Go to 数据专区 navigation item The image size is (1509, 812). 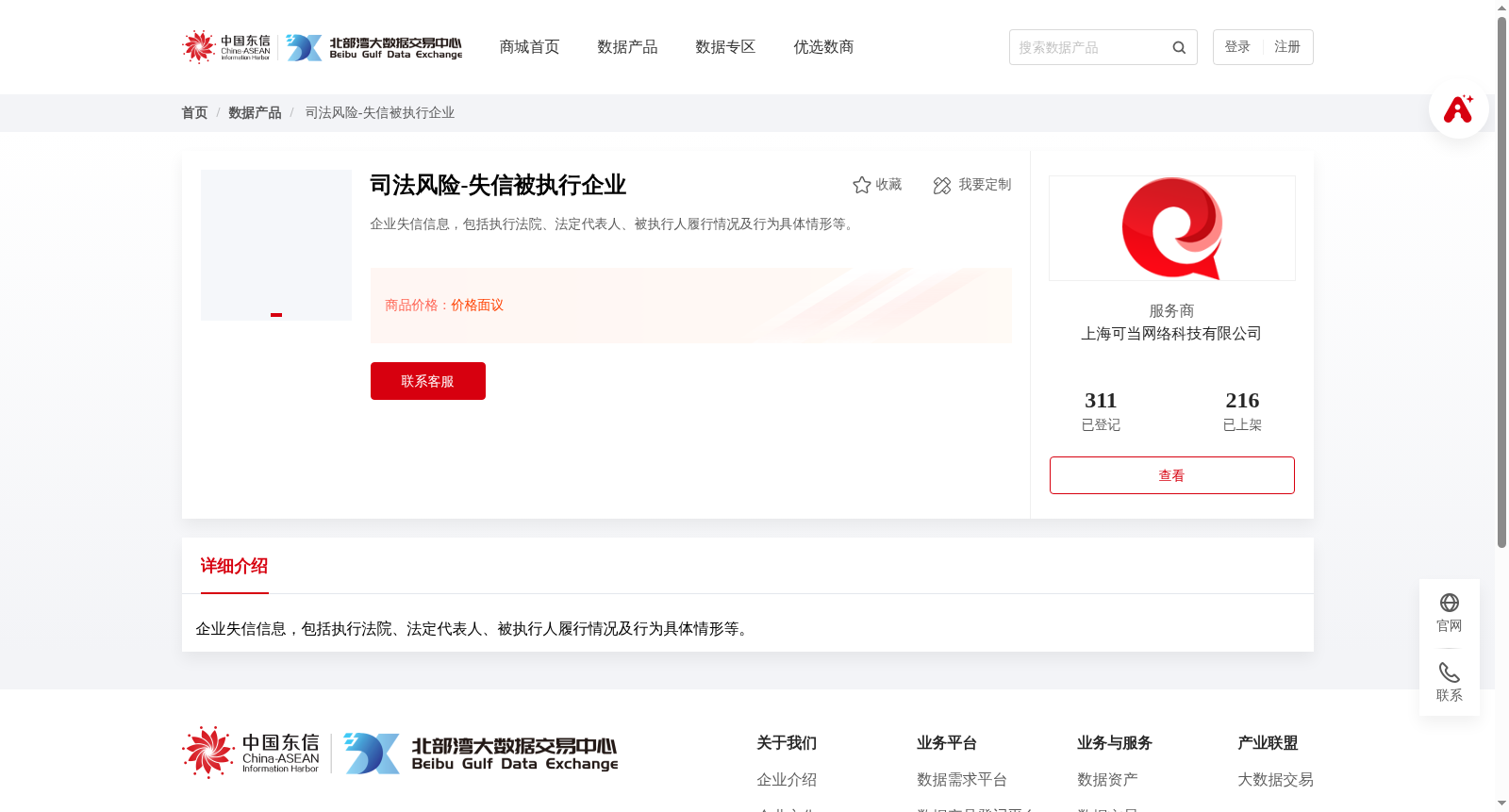[725, 47]
